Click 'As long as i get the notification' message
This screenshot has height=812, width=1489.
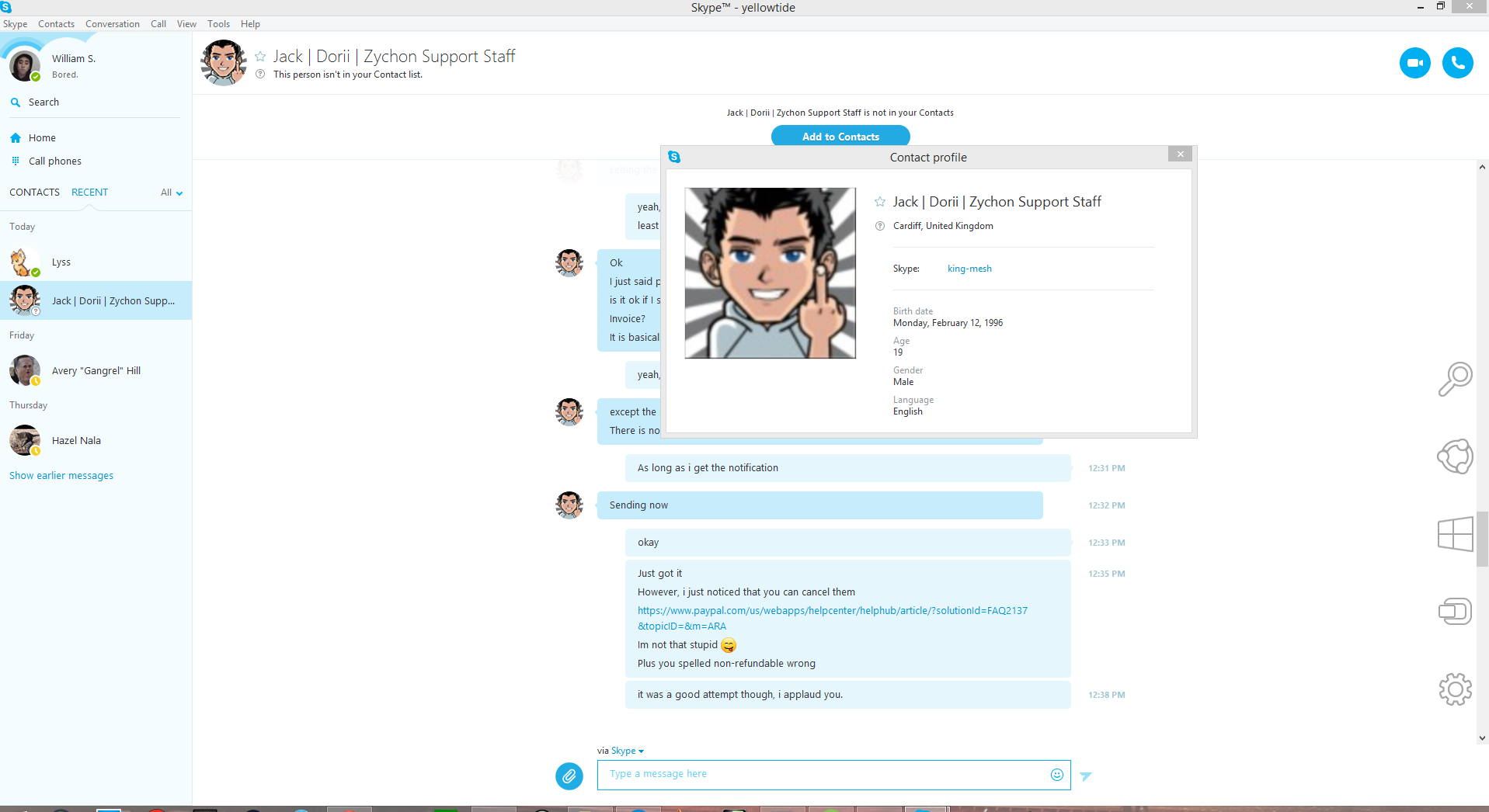(x=847, y=468)
